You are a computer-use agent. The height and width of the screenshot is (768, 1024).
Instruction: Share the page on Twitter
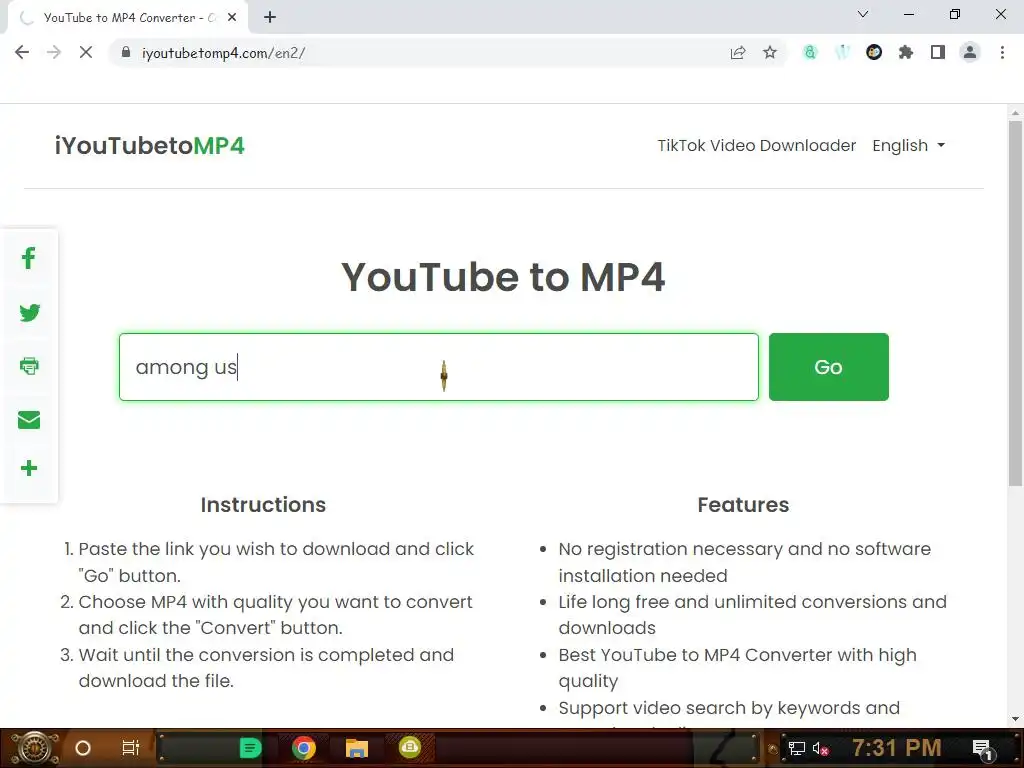coord(29,313)
